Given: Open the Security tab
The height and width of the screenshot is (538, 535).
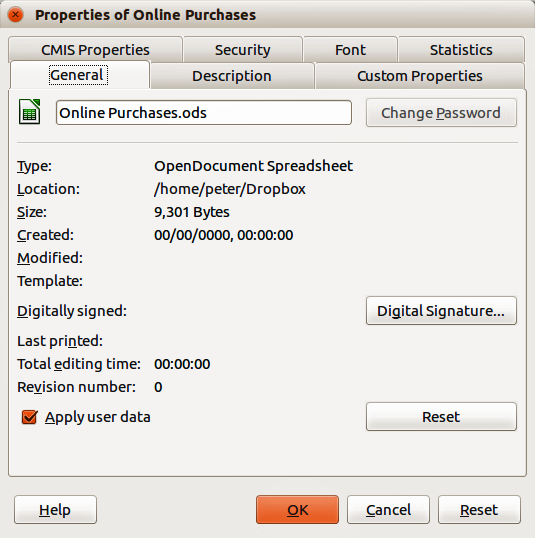Looking at the screenshot, I should (243, 50).
